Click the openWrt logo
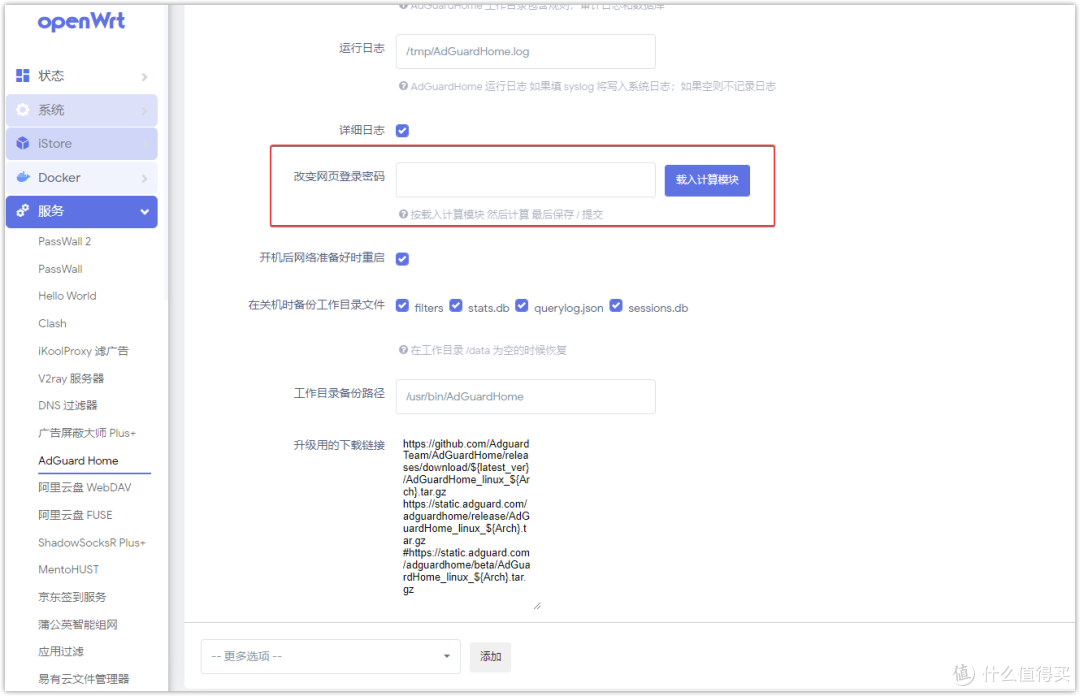The height and width of the screenshot is (696, 1080). [80, 22]
